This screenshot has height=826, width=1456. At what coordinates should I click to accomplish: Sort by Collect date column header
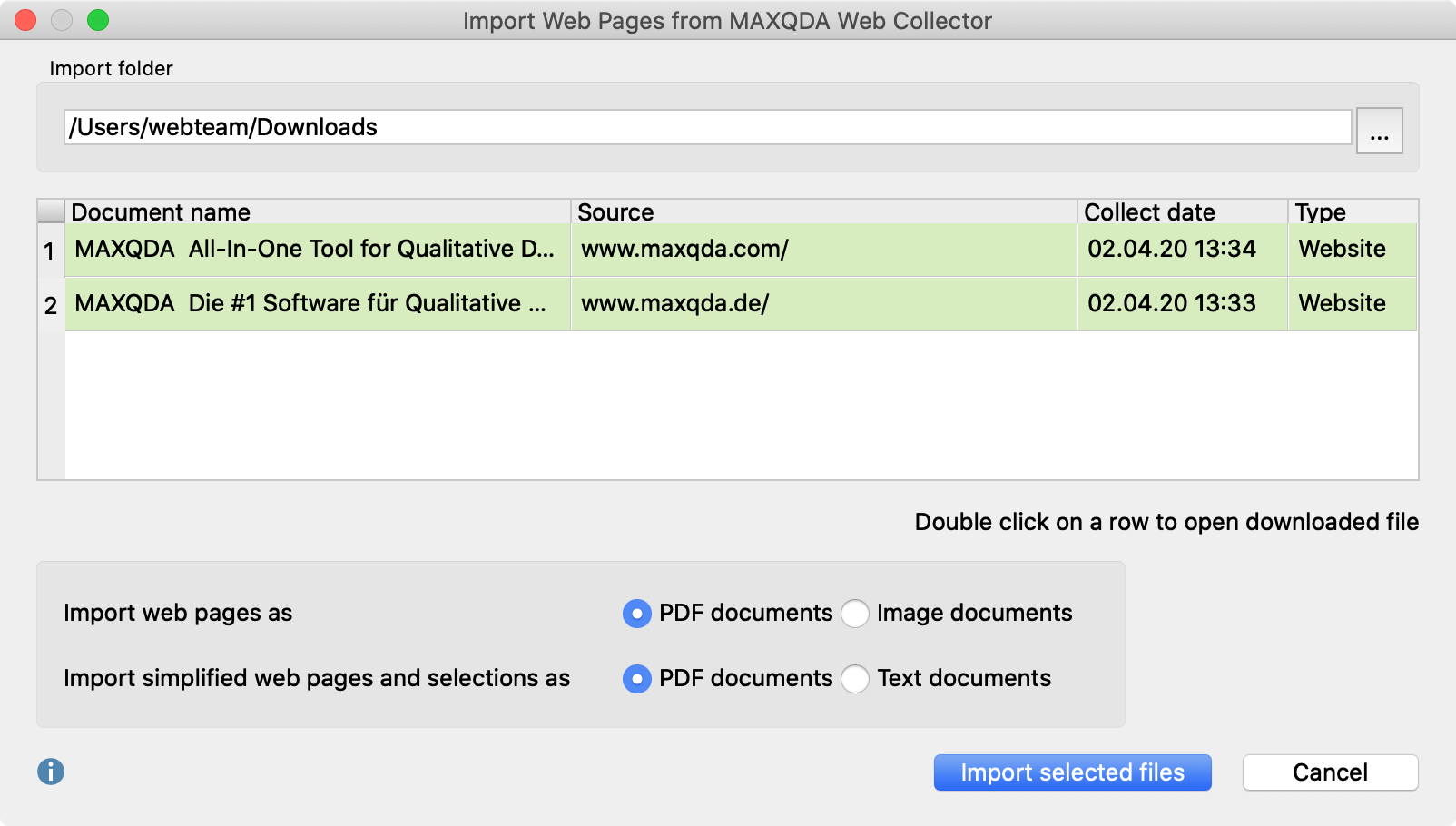point(1182,211)
